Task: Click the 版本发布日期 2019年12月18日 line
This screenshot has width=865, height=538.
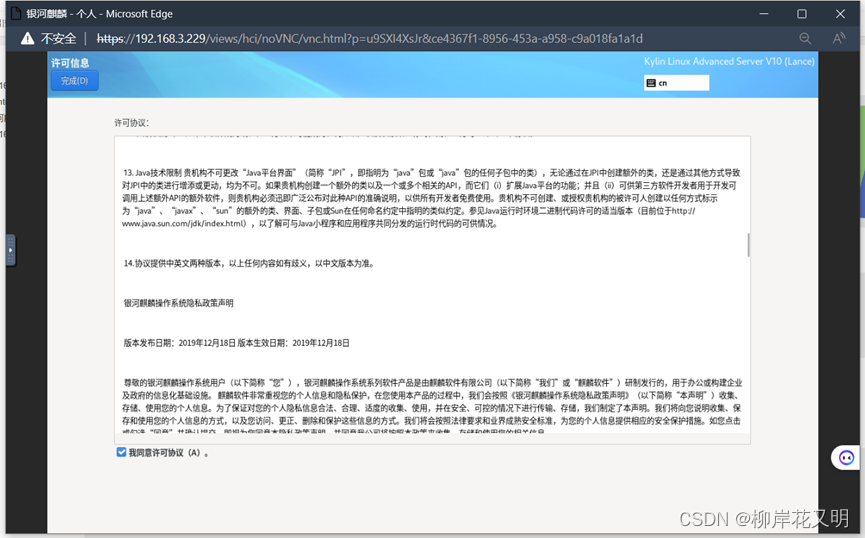Action: [236, 343]
